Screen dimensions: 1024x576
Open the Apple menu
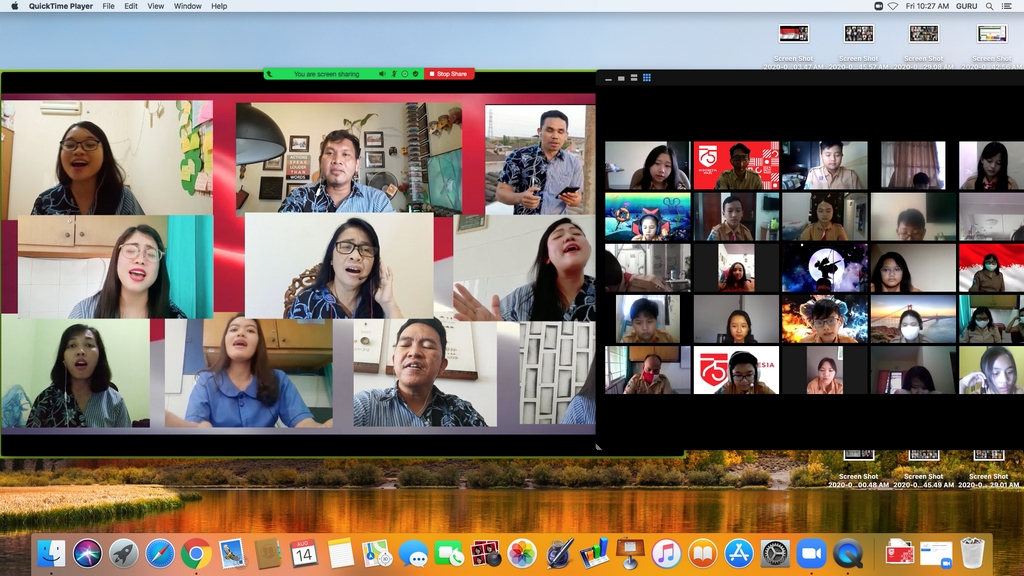pyautogui.click(x=13, y=6)
